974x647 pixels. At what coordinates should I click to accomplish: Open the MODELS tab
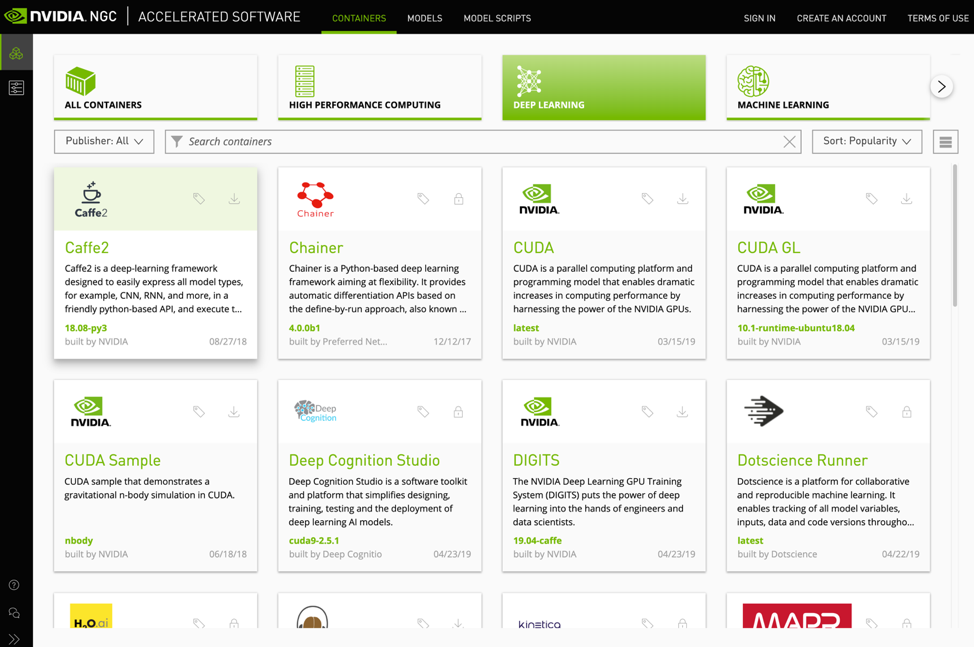(x=425, y=18)
